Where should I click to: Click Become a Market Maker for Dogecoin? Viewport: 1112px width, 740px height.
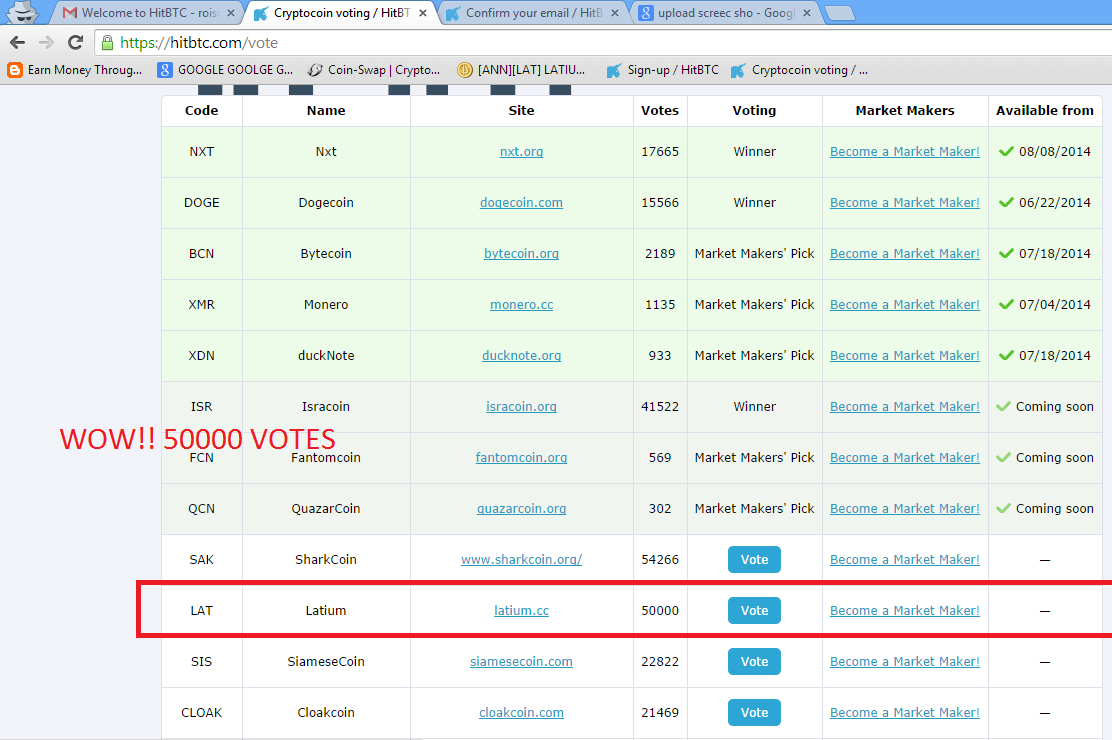click(905, 202)
